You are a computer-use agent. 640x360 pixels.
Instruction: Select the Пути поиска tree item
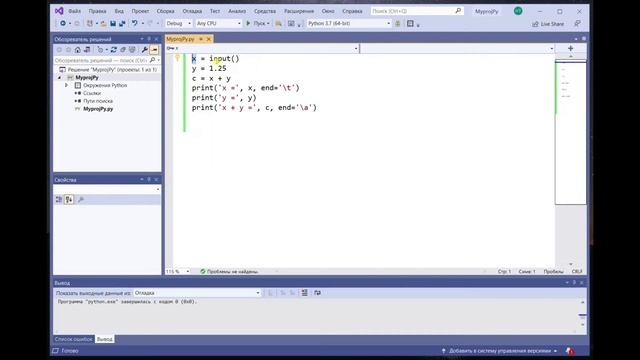[x=98, y=101]
